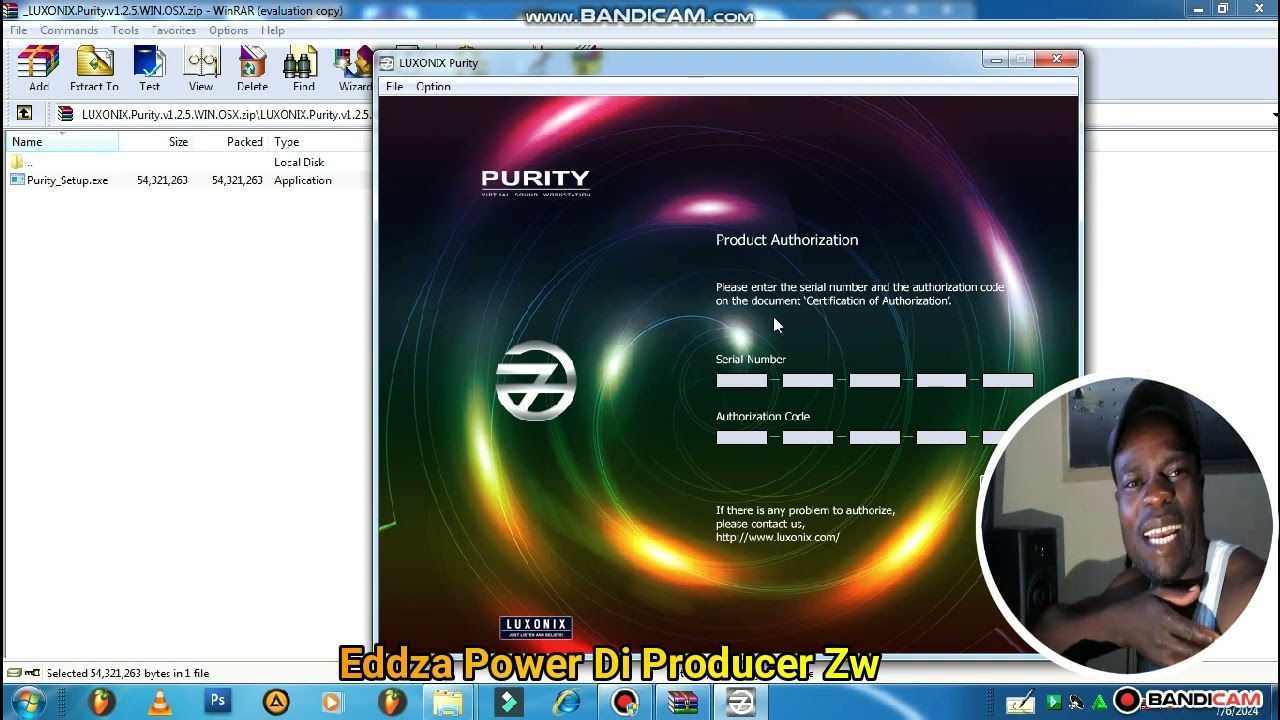The image size is (1280, 720).
Task: Click the drive icon in WinRAR status bar
Action: 14,673
